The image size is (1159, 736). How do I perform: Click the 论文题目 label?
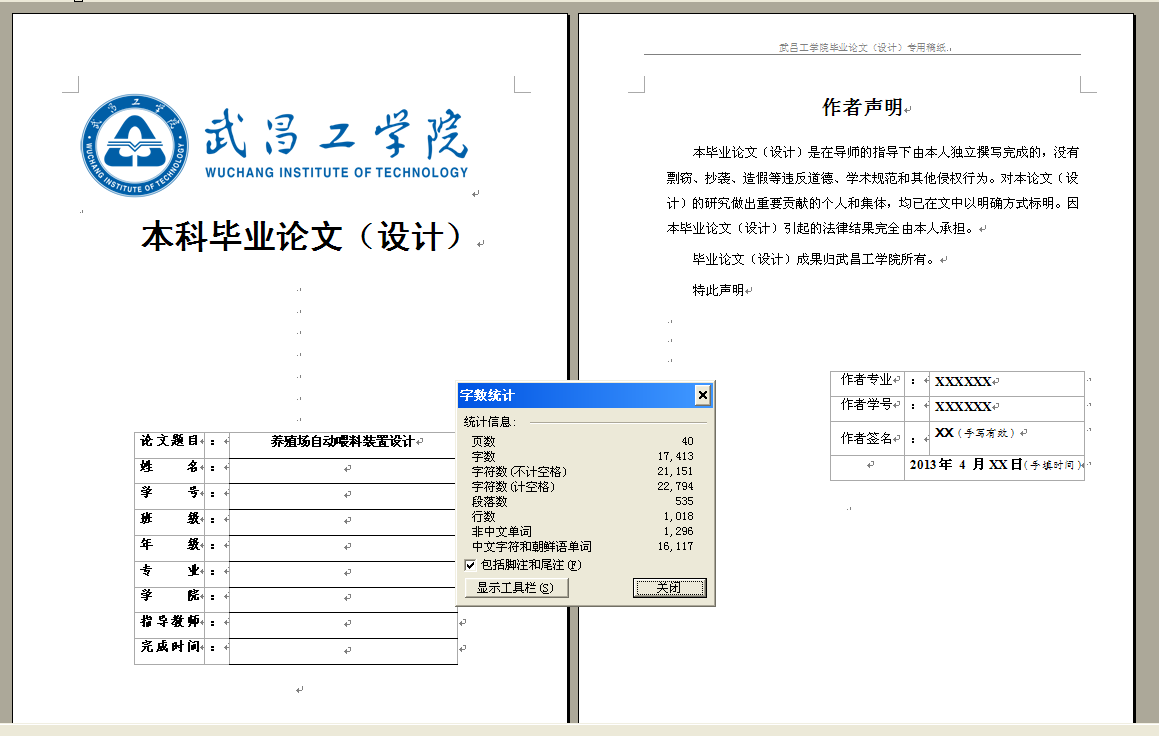coord(169,440)
